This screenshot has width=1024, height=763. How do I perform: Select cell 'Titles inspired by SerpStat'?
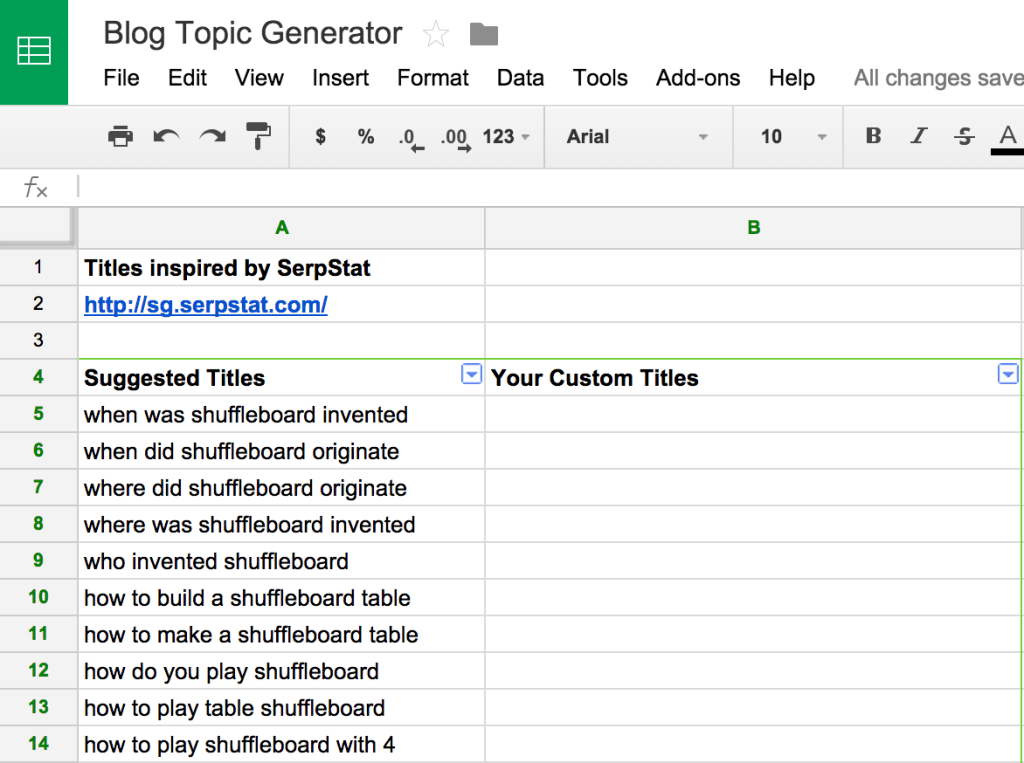[x=281, y=267]
